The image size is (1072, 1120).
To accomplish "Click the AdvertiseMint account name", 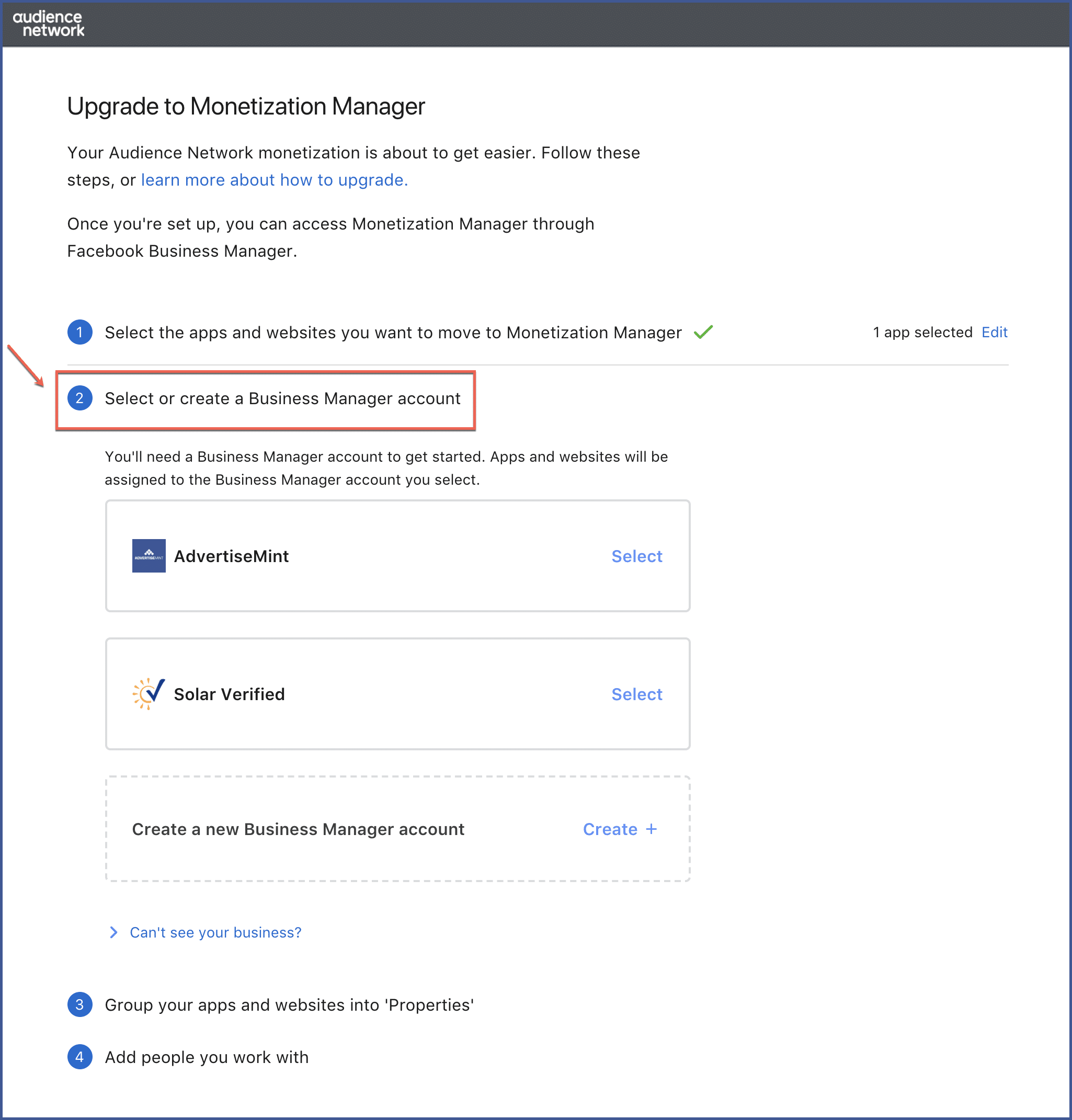I will point(232,556).
